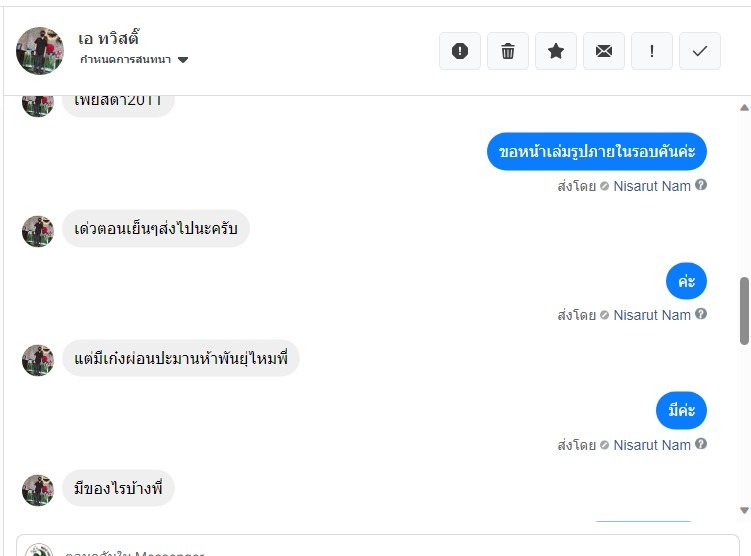The width and height of the screenshot is (751, 556).
Task: Mark conversation as spam with exclamation circle icon
Action: pyautogui.click(x=460, y=51)
